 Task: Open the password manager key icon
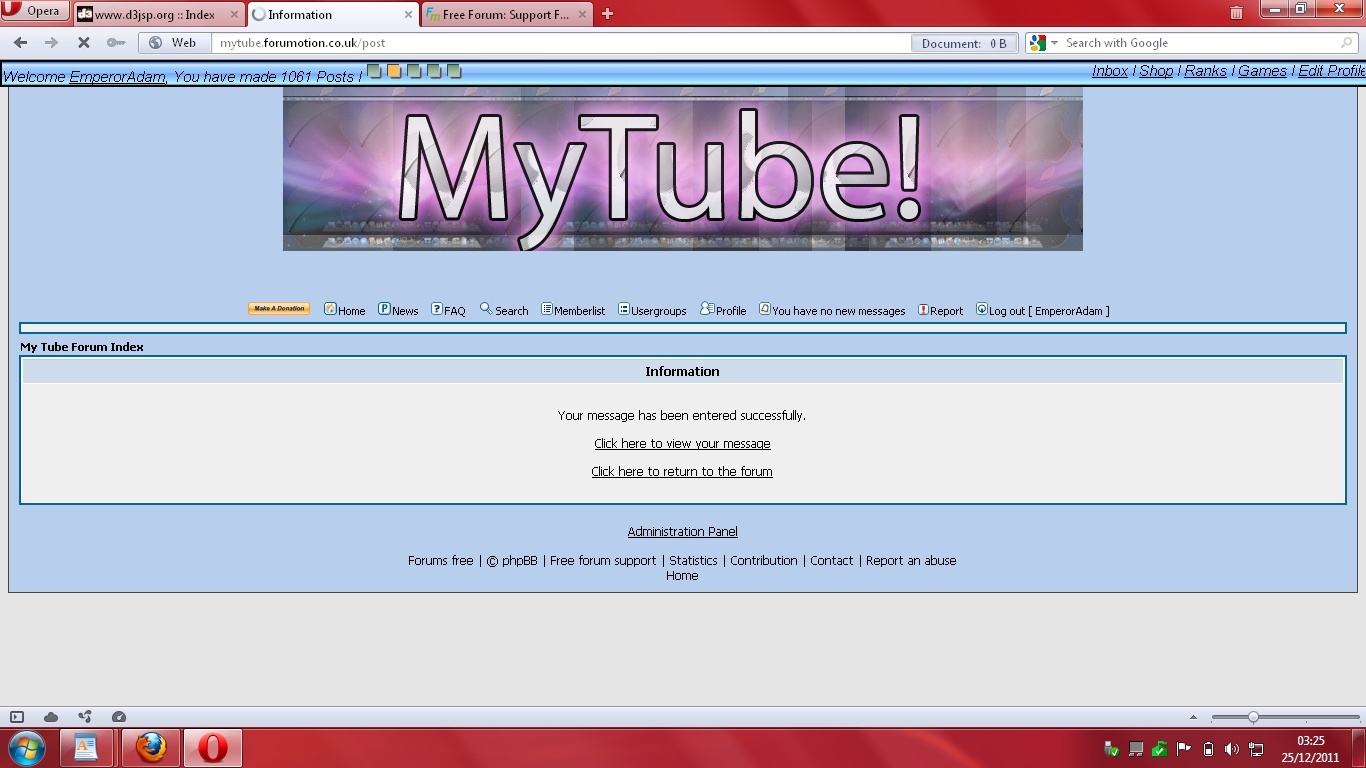(x=116, y=43)
